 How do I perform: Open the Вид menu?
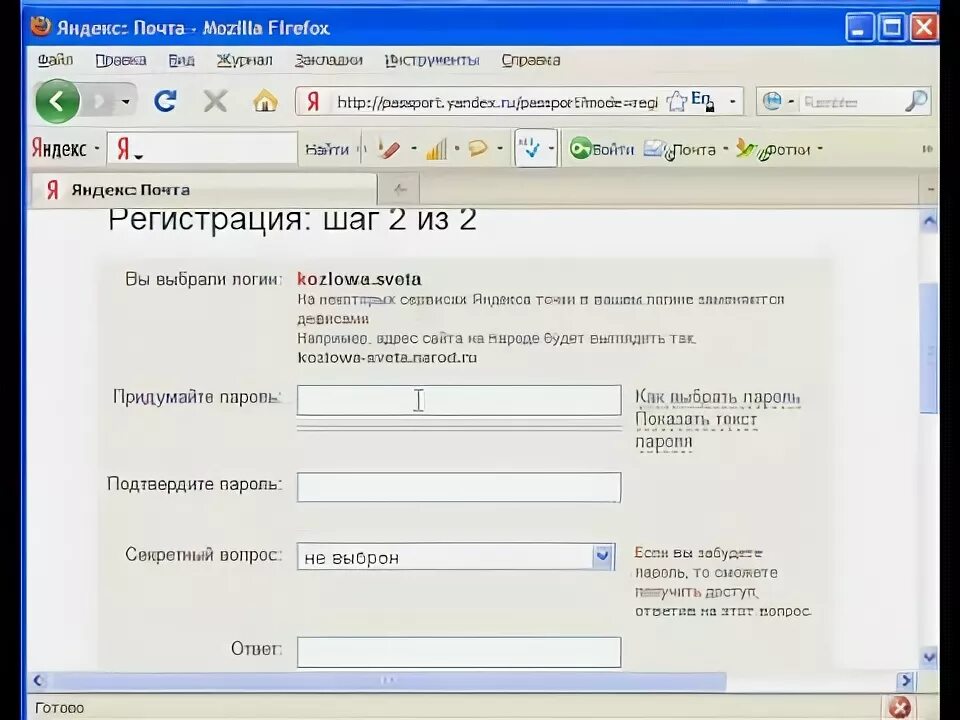click(x=181, y=60)
